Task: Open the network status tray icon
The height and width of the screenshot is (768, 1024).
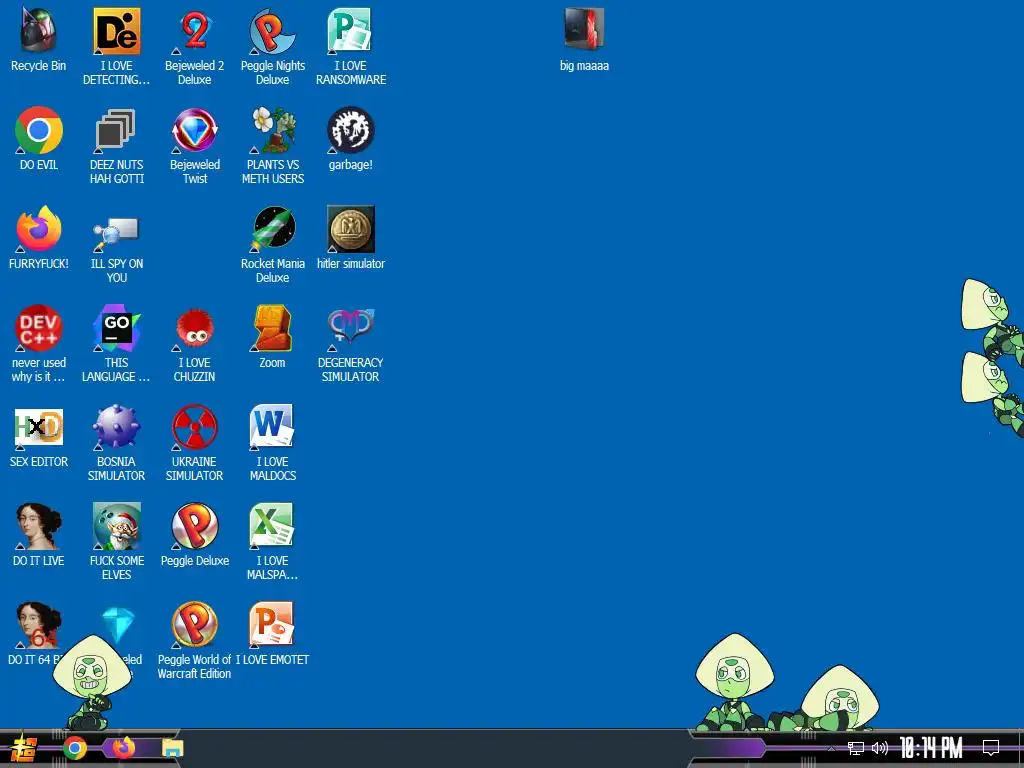Action: [856, 748]
